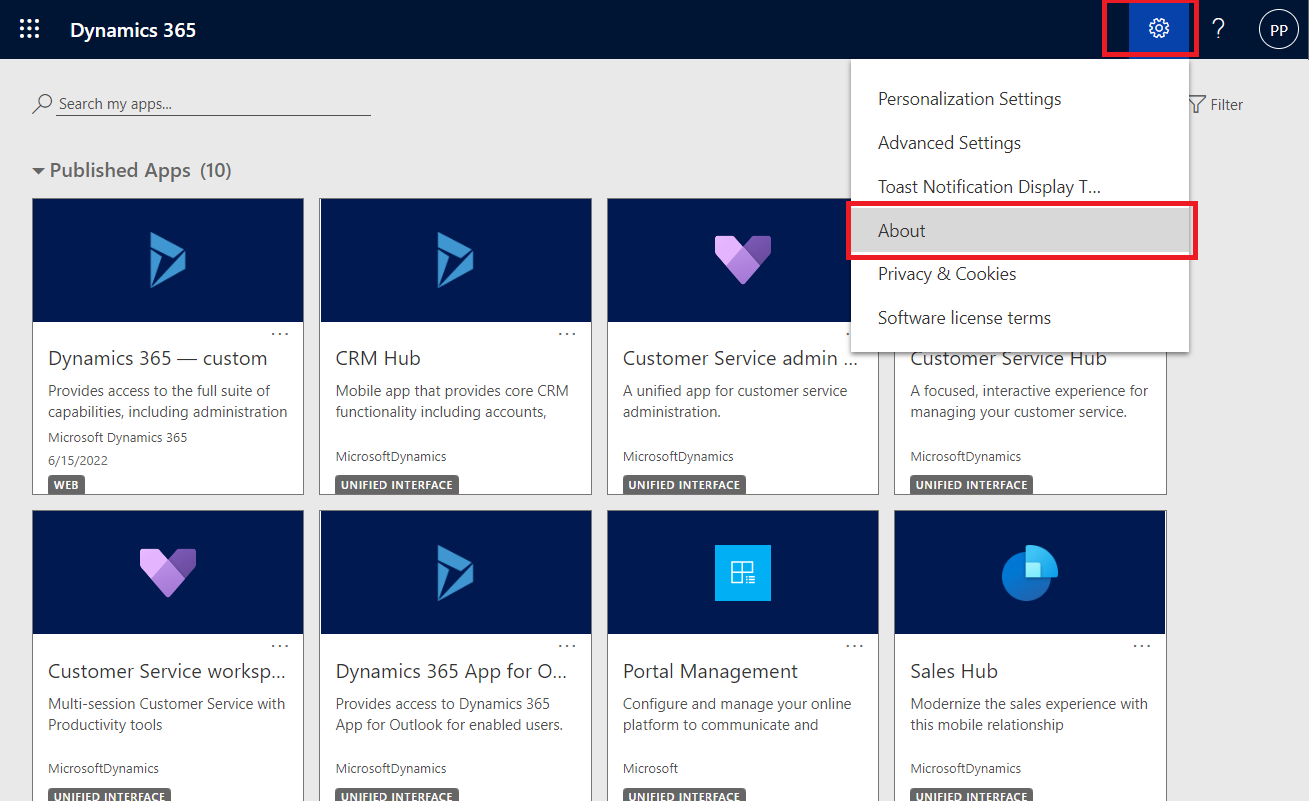Open more options for Dynamics 365 App for Outlook
The image size is (1309, 801).
click(x=567, y=646)
